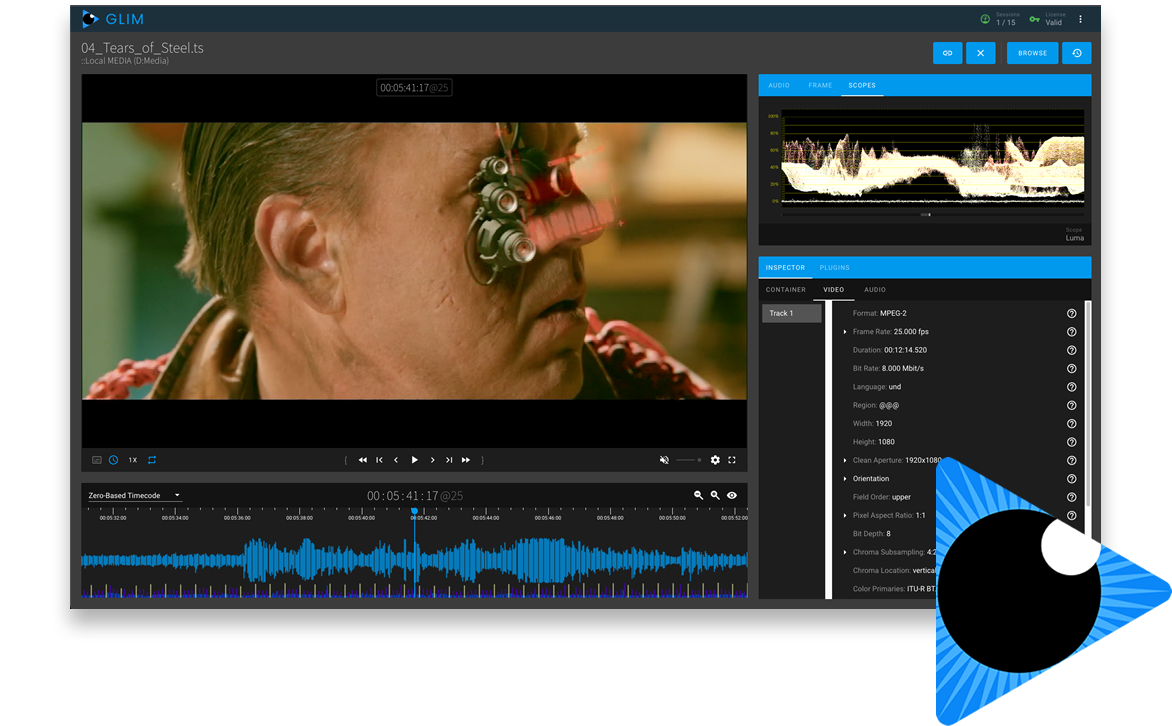The width and height of the screenshot is (1172, 726).
Task: Copy media link with the chain button
Action: pyautogui.click(x=947, y=53)
